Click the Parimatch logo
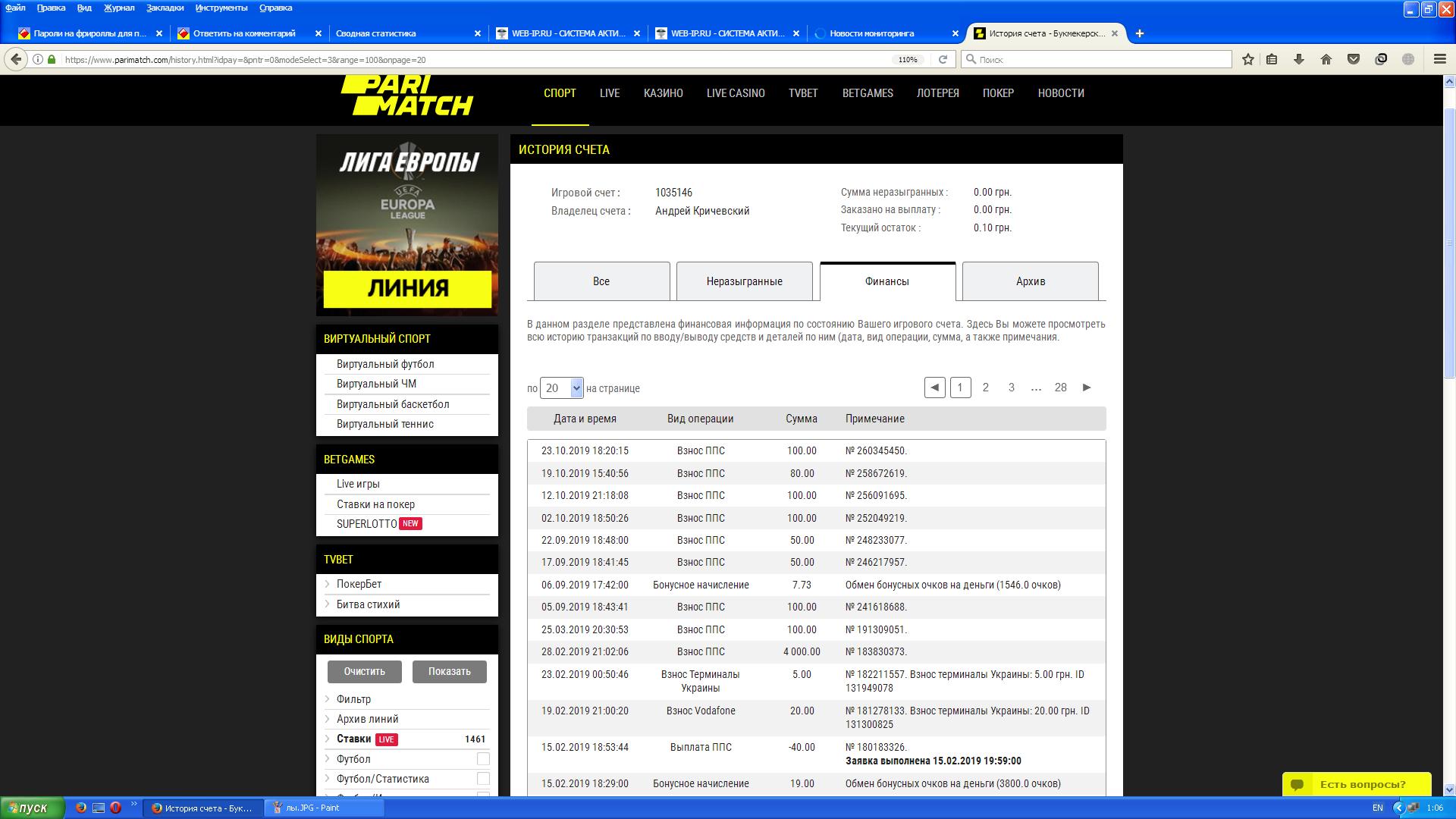1456x819 pixels. (x=406, y=95)
